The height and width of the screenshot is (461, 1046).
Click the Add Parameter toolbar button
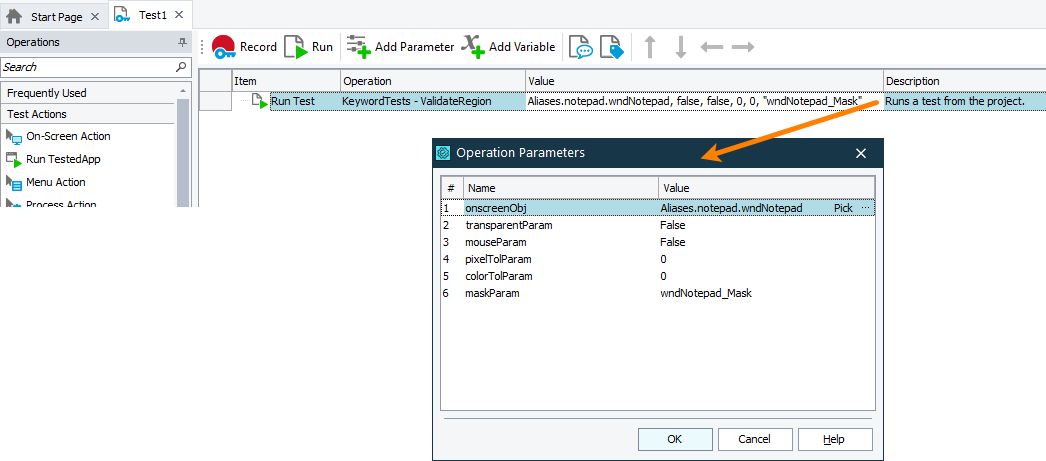(x=401, y=47)
